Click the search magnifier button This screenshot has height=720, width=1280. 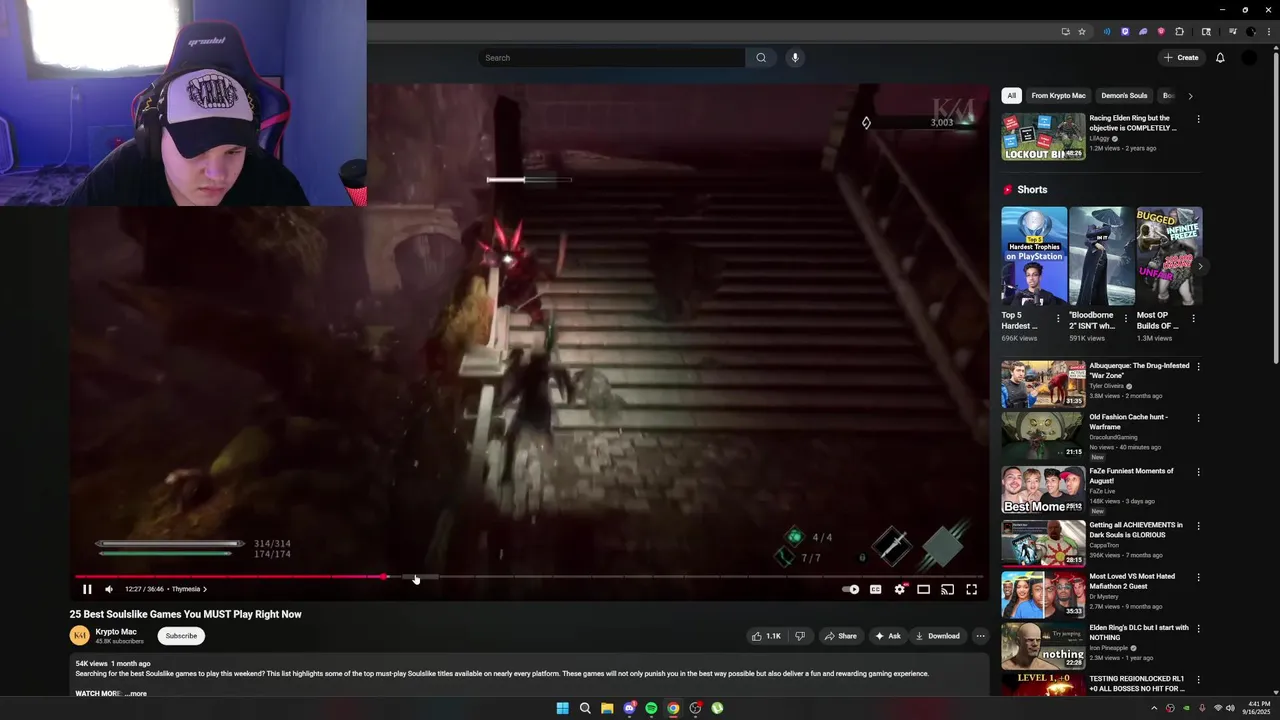[761, 58]
